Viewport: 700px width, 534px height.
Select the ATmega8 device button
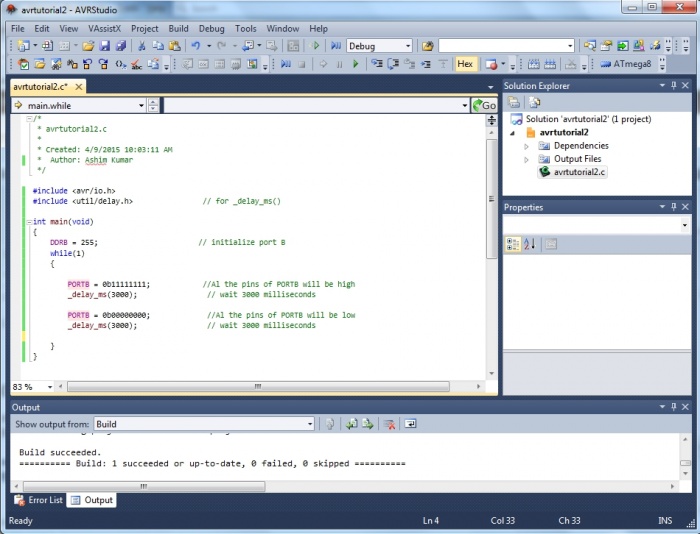[624, 64]
